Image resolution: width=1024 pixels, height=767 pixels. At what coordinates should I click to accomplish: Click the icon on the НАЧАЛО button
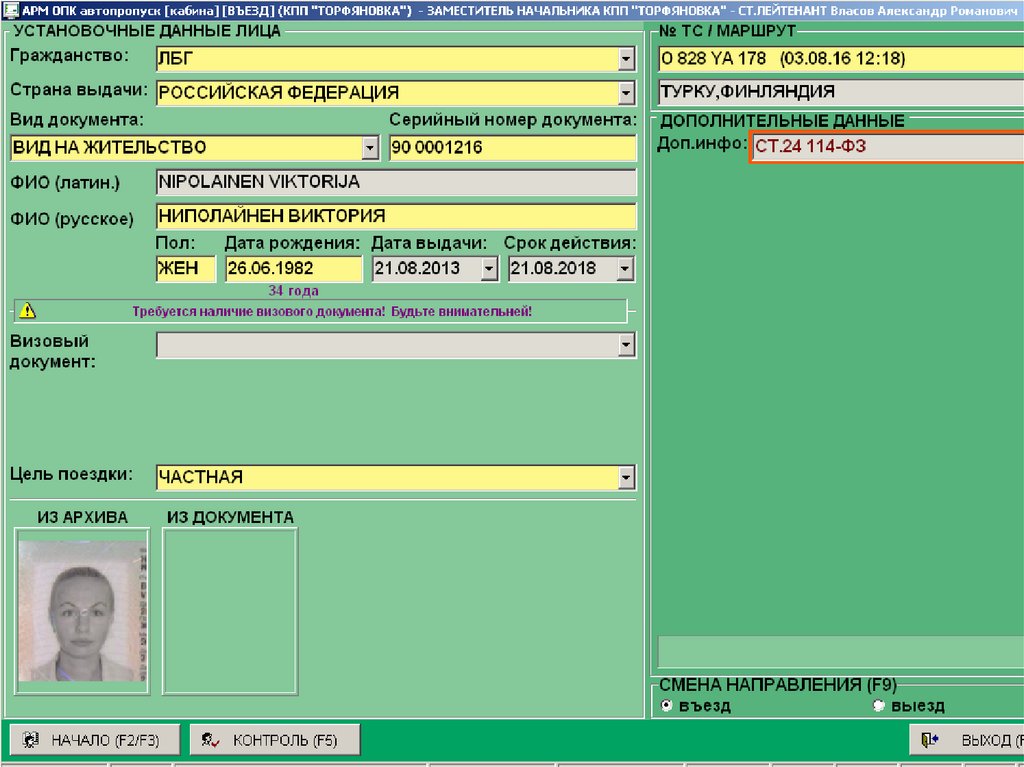31,740
